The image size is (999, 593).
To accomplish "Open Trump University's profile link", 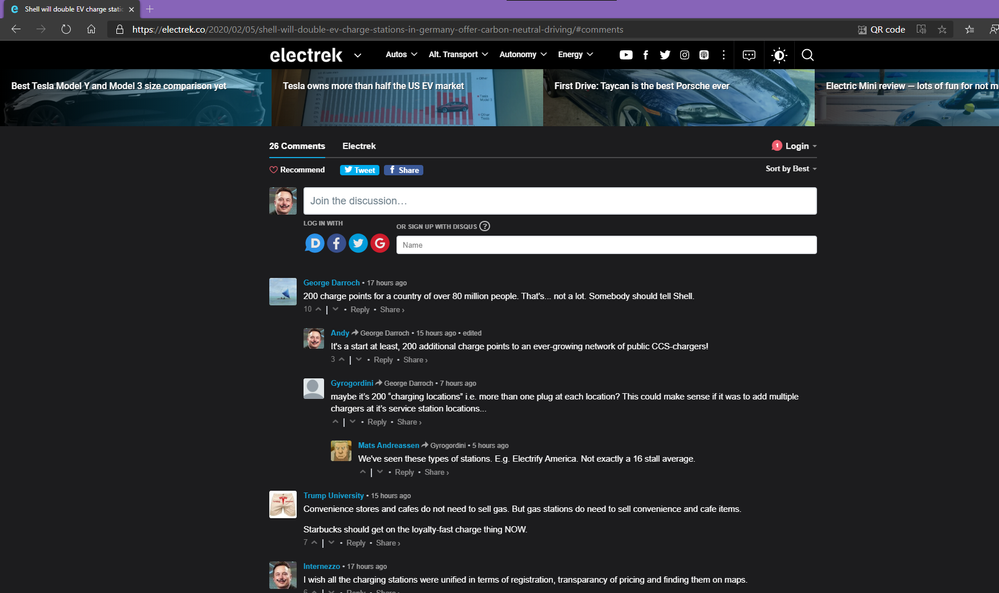I will pyautogui.click(x=333, y=496).
